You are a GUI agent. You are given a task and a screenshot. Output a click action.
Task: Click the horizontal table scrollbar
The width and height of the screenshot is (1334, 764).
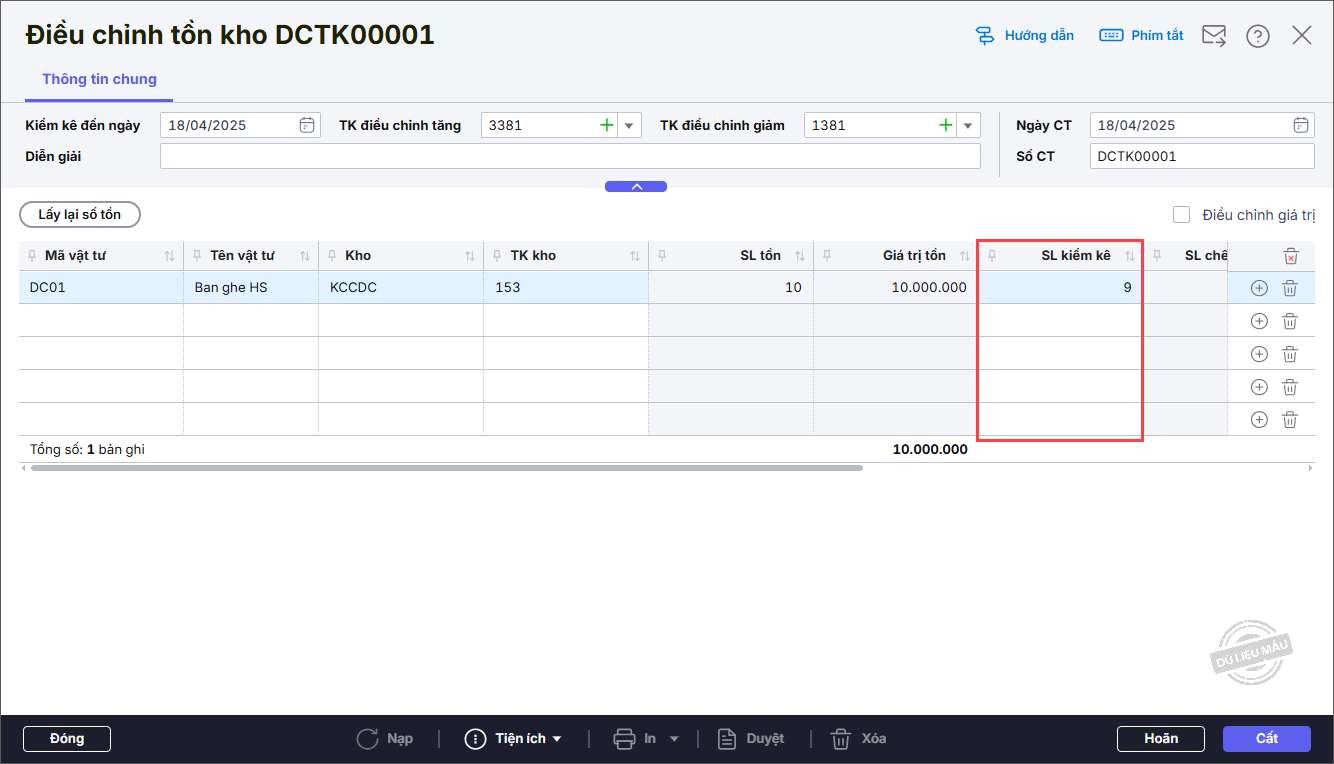[x=446, y=468]
